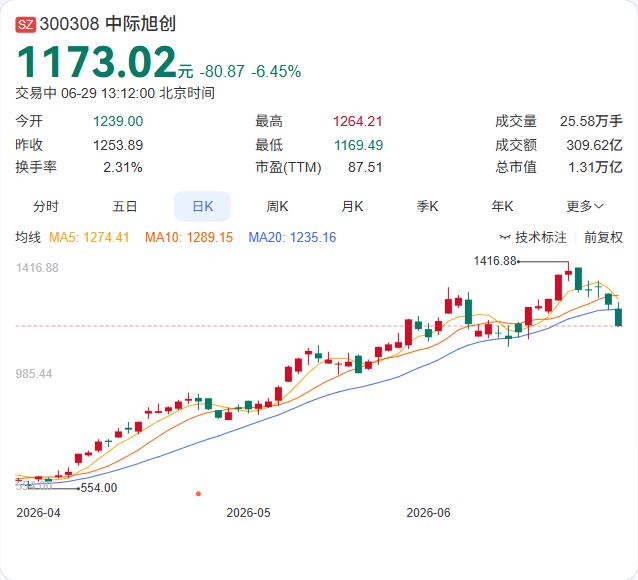Select the 季K quarterly tab
This screenshot has height=580, width=638.
pos(427,206)
